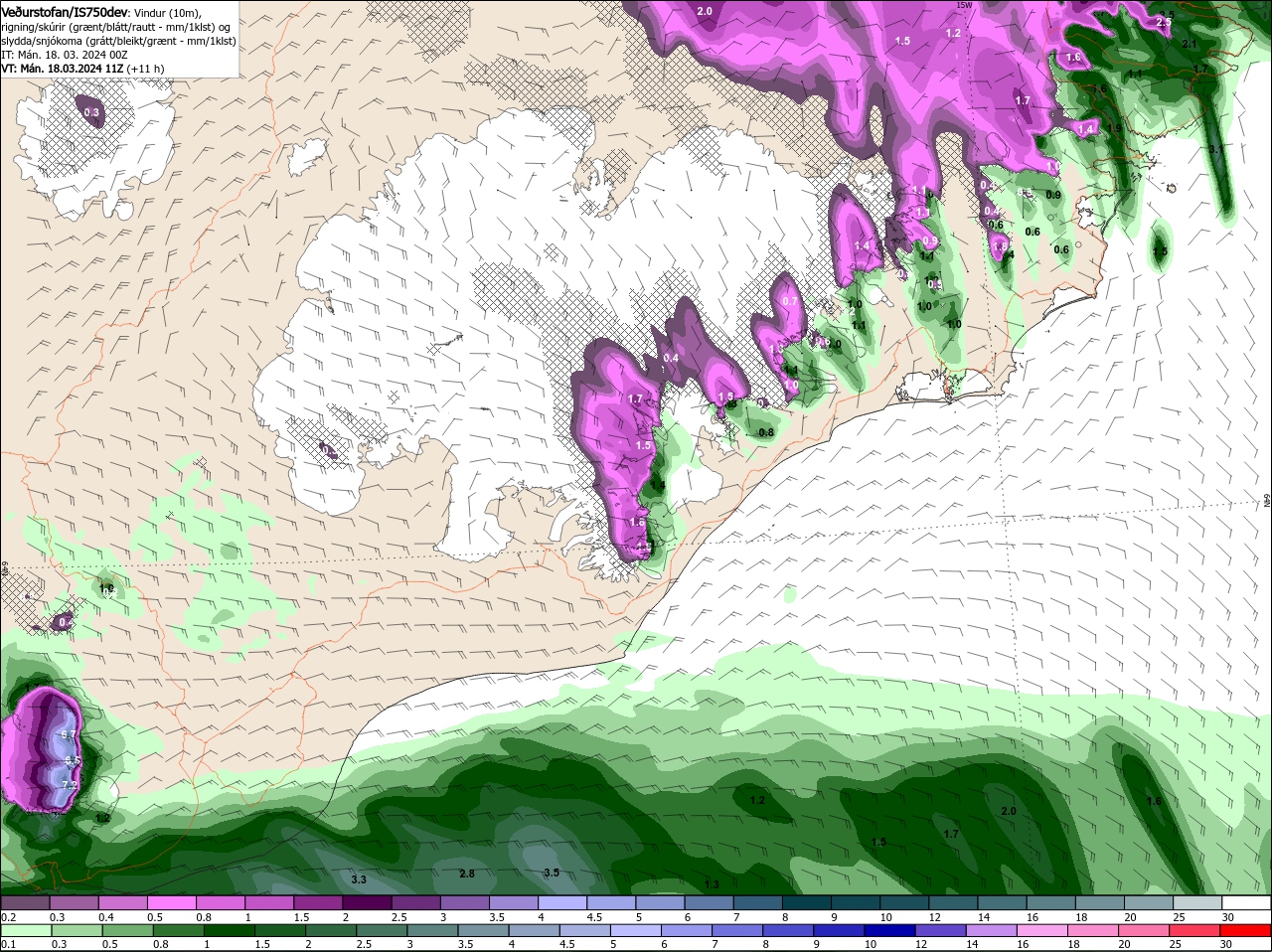
Task: Click the light pink swatch in snow legend
Action: point(171,903)
